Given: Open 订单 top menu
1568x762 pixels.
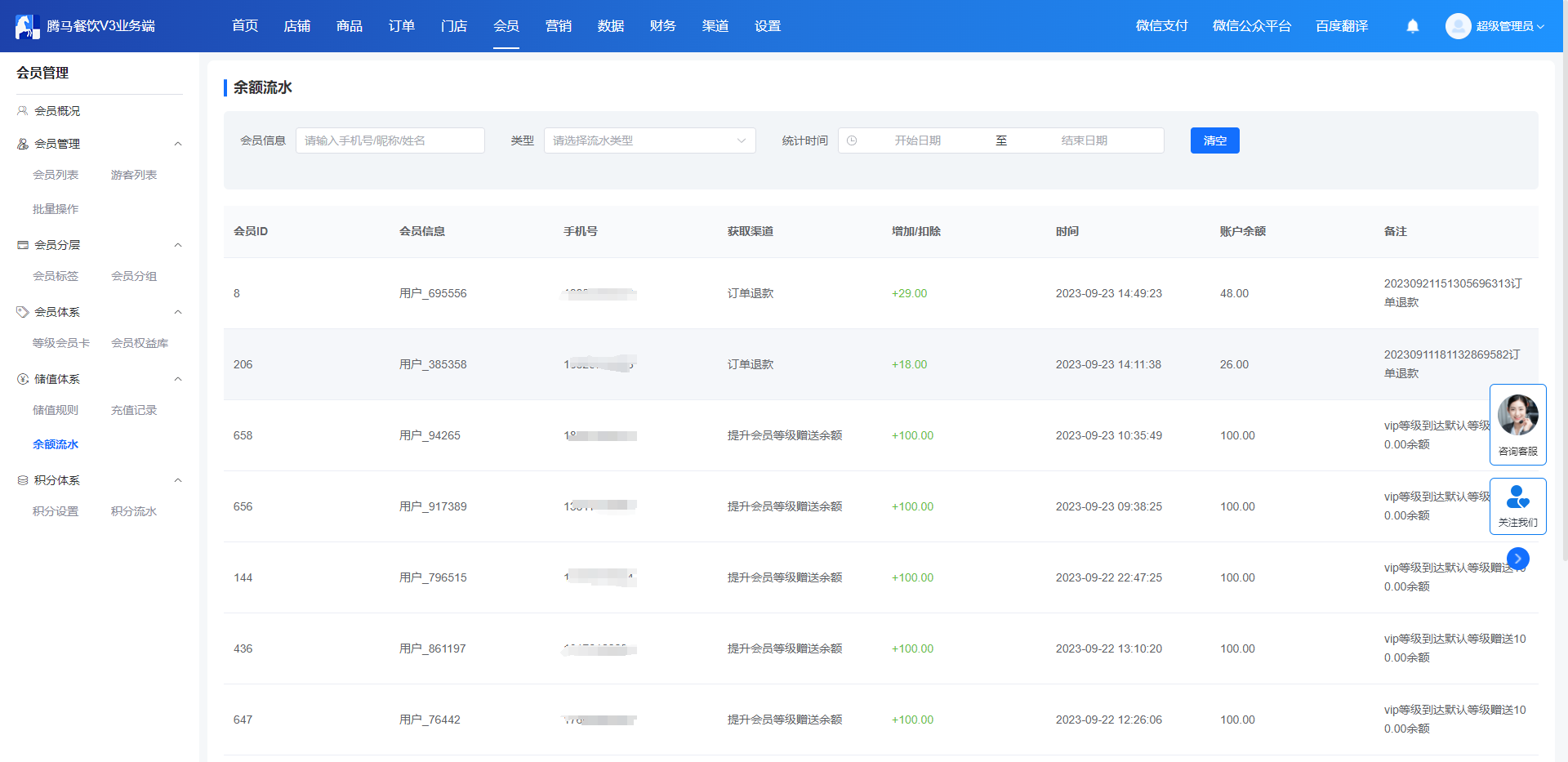Looking at the screenshot, I should click(x=402, y=26).
